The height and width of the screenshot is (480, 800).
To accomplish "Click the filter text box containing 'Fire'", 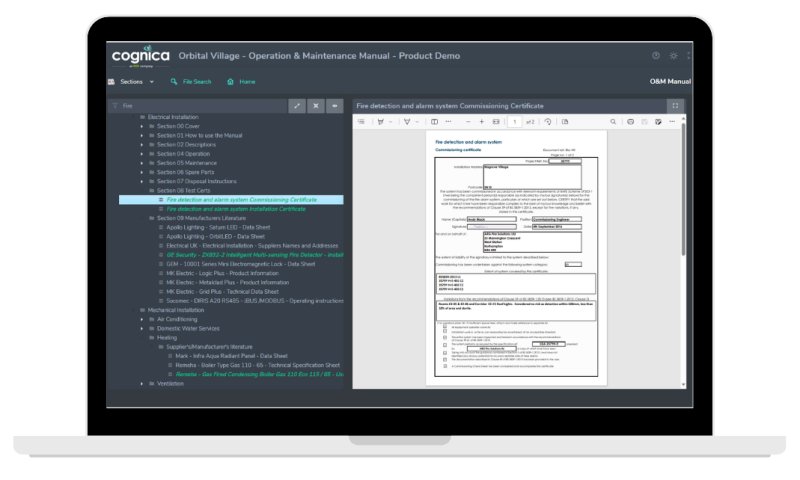I will [x=200, y=105].
